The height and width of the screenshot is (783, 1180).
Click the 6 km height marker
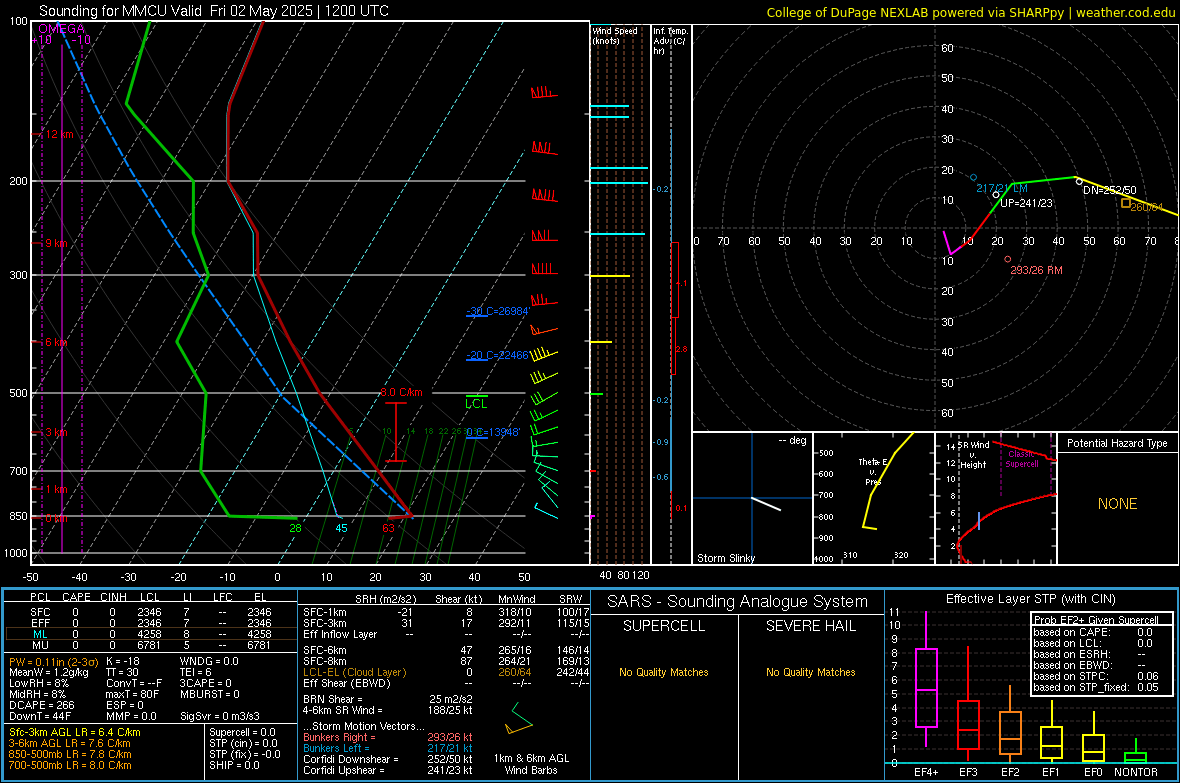tap(56, 342)
